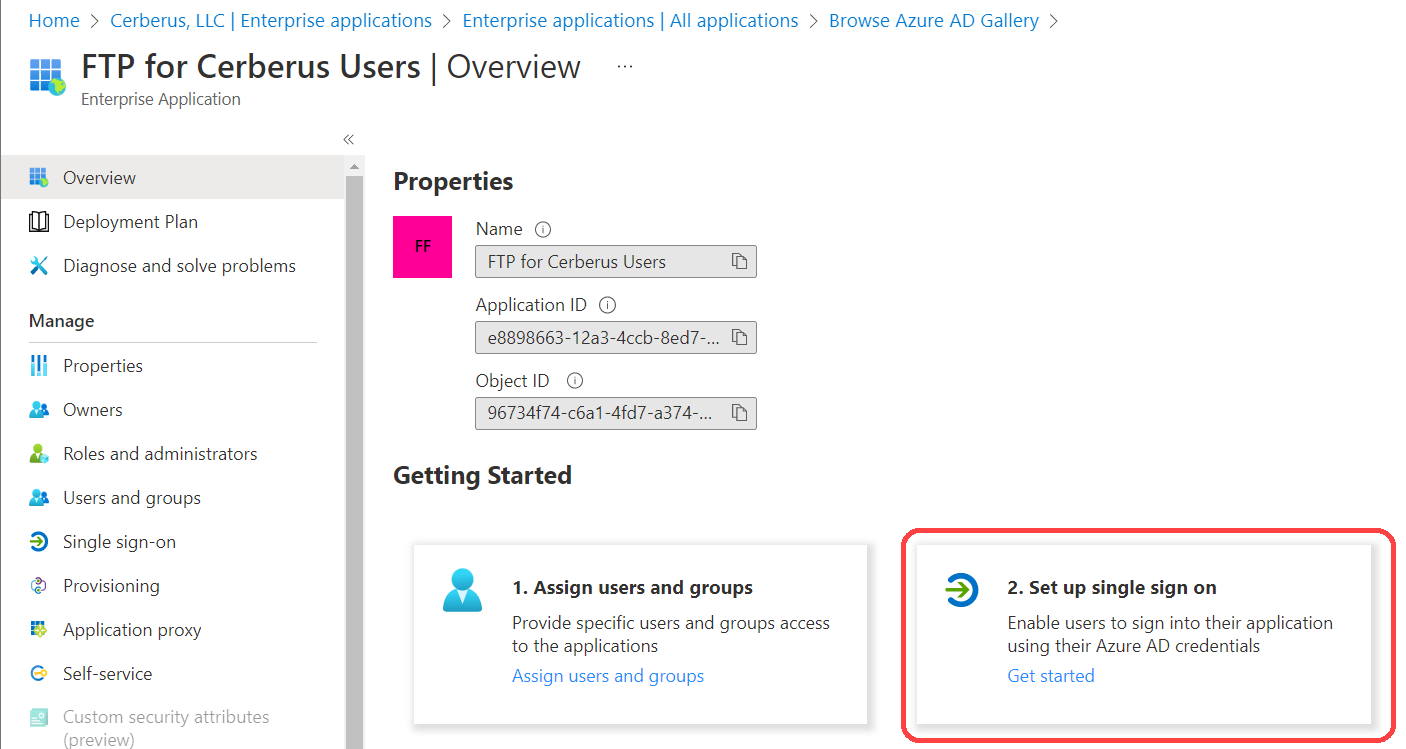Copy the Object ID to clipboard

[739, 413]
